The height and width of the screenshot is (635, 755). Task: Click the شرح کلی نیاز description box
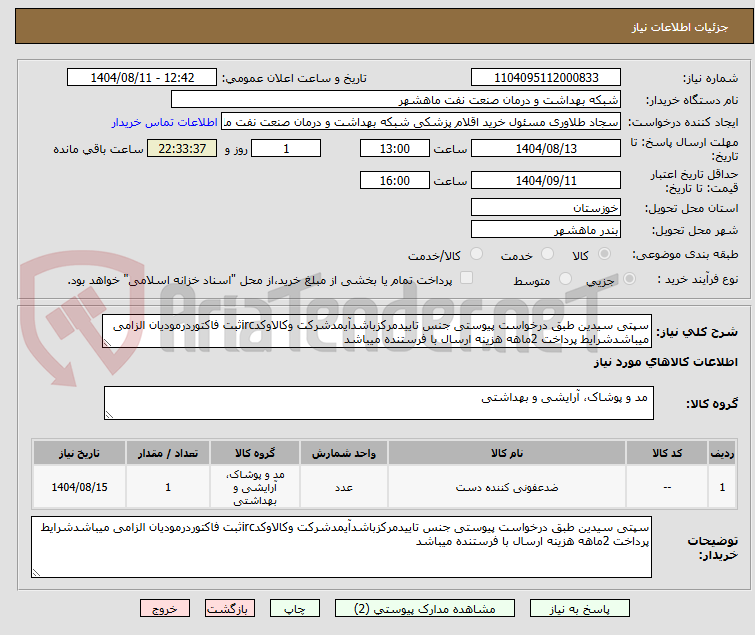click(x=377, y=331)
